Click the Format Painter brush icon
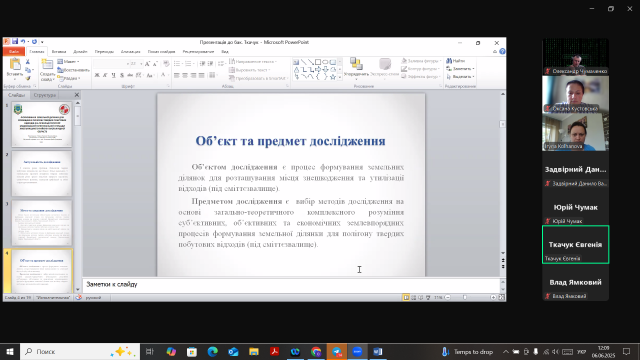Image resolution: width=640 pixels, height=360 pixels. click(x=28, y=78)
